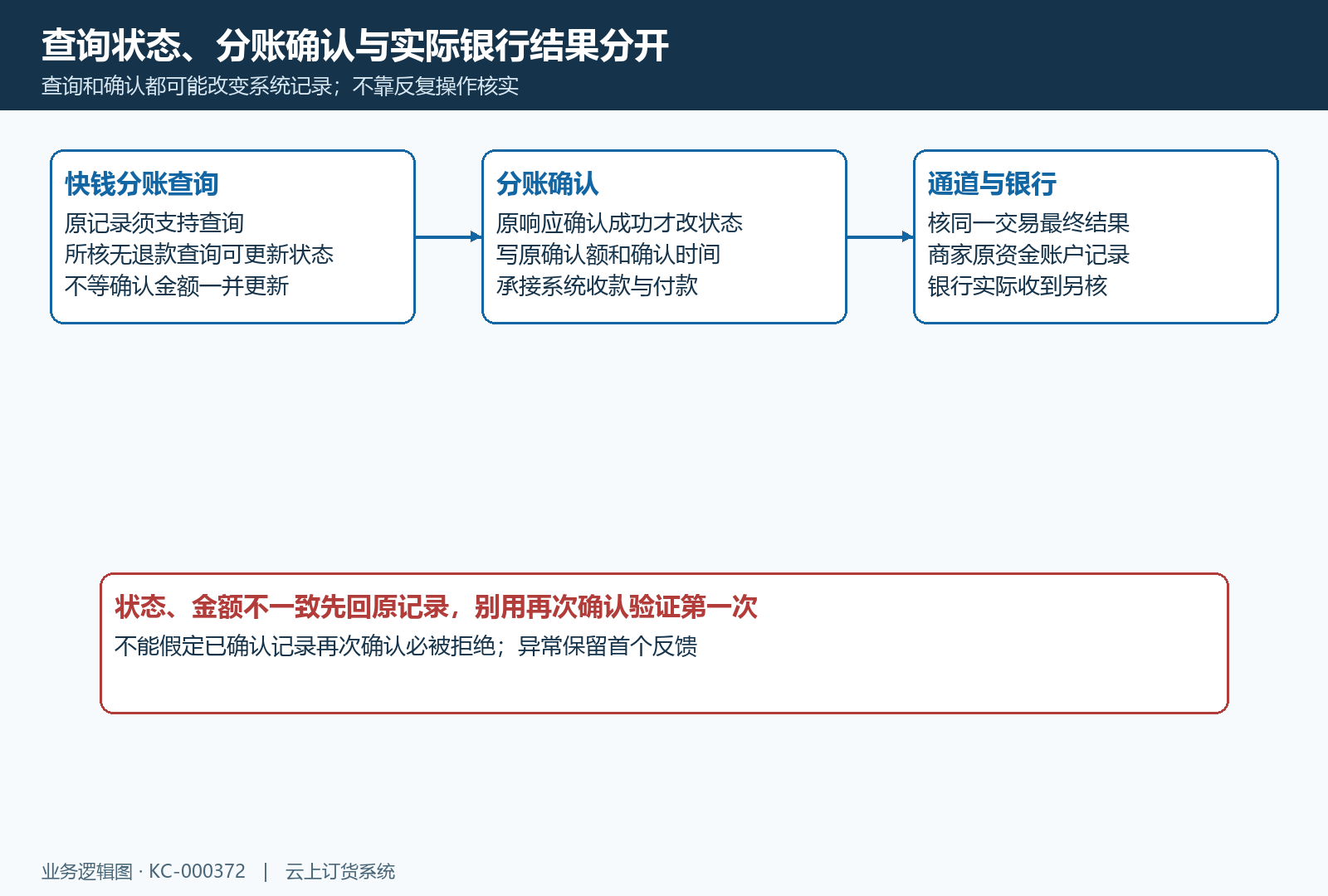This screenshot has height=896, width=1328.
Task: Click the line 承接系统收款与付款
Action: 597,286
